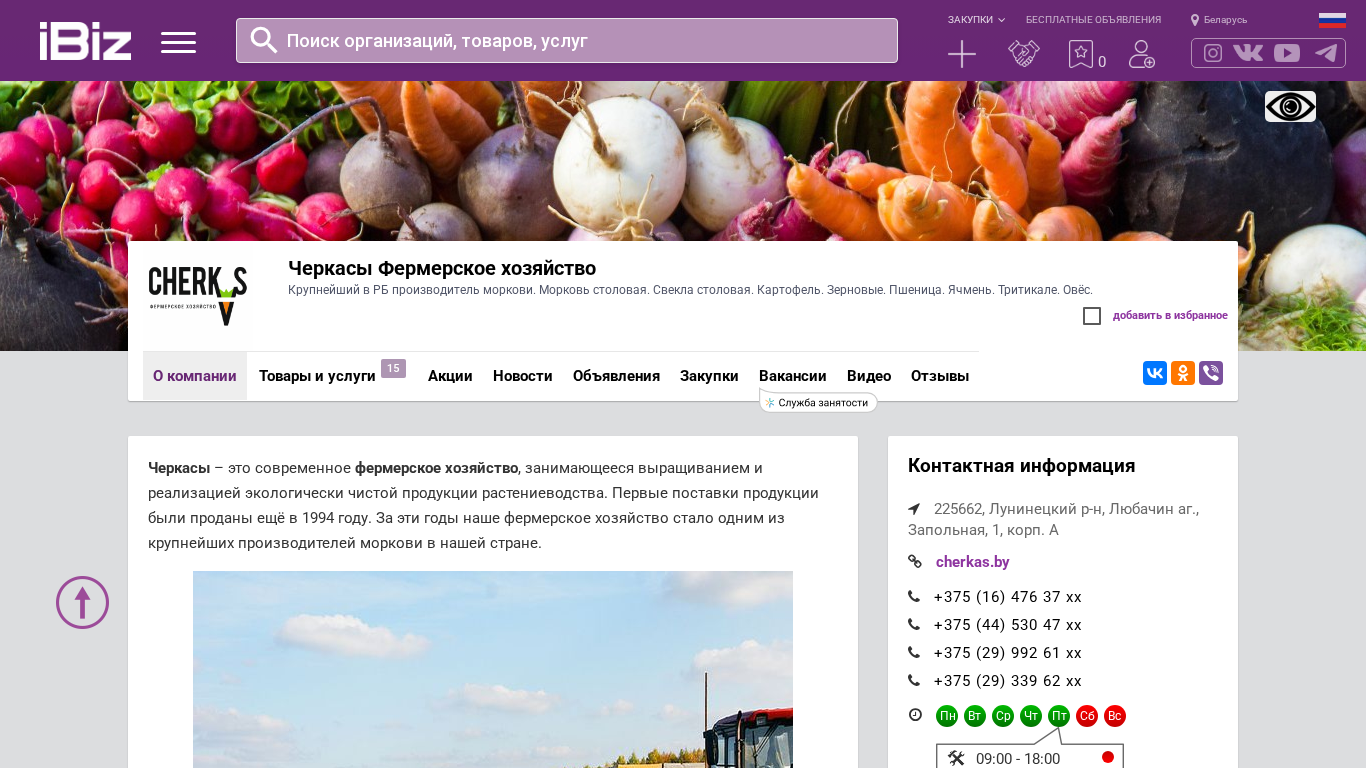The height and width of the screenshot is (768, 1366).
Task: Click the address location arrow icon
Action: (x=914, y=509)
